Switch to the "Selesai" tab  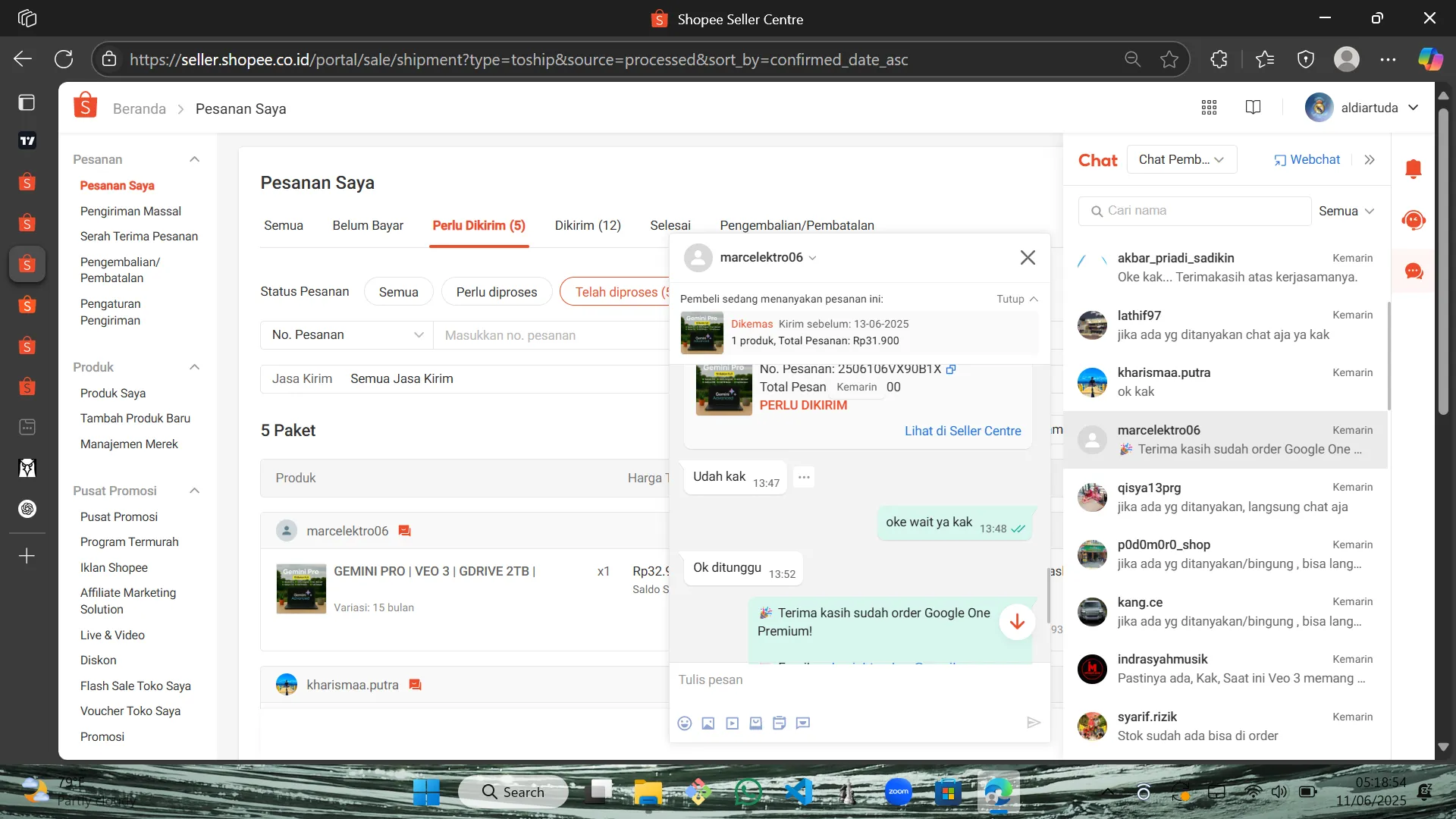(x=670, y=225)
